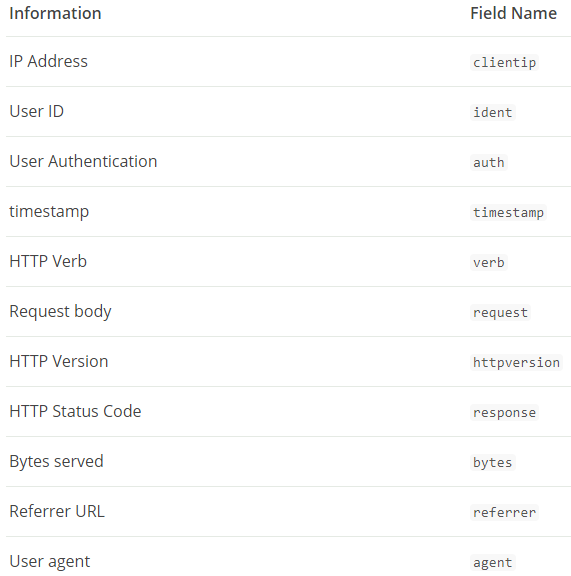Click the HTTP Verb row label
571x576 pixels.
click(x=48, y=261)
